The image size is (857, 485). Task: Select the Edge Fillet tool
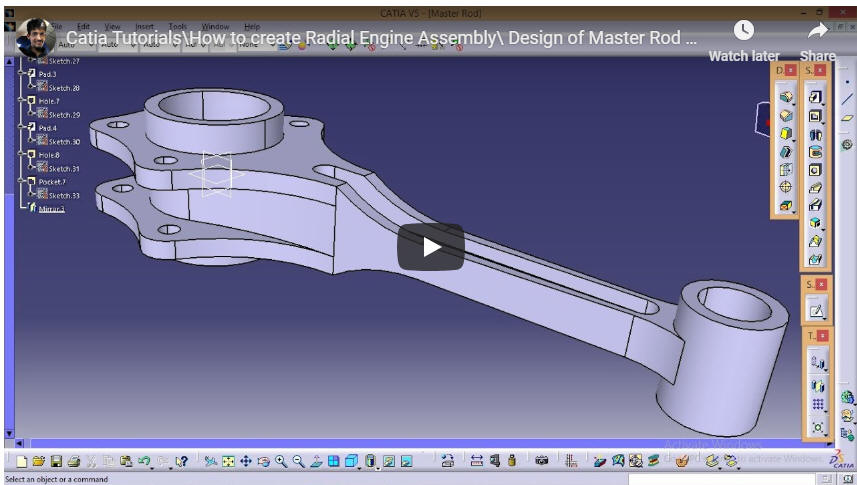click(x=786, y=97)
